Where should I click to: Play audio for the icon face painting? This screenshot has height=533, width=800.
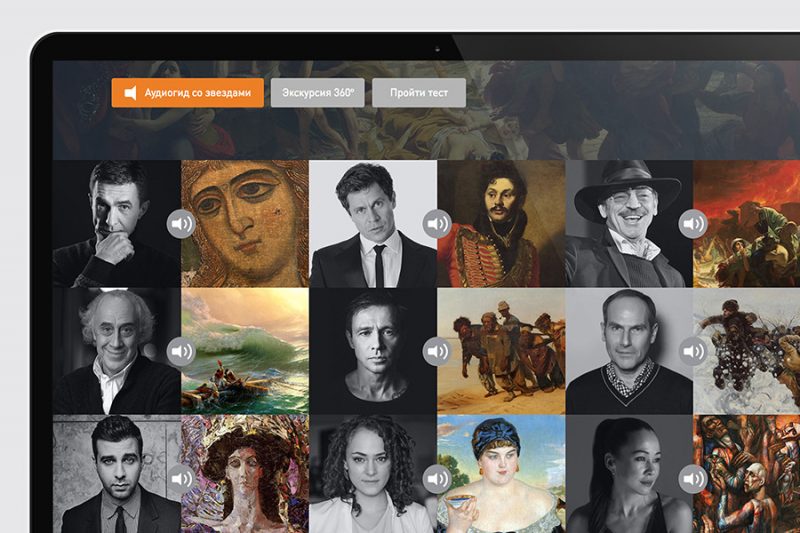[181, 224]
